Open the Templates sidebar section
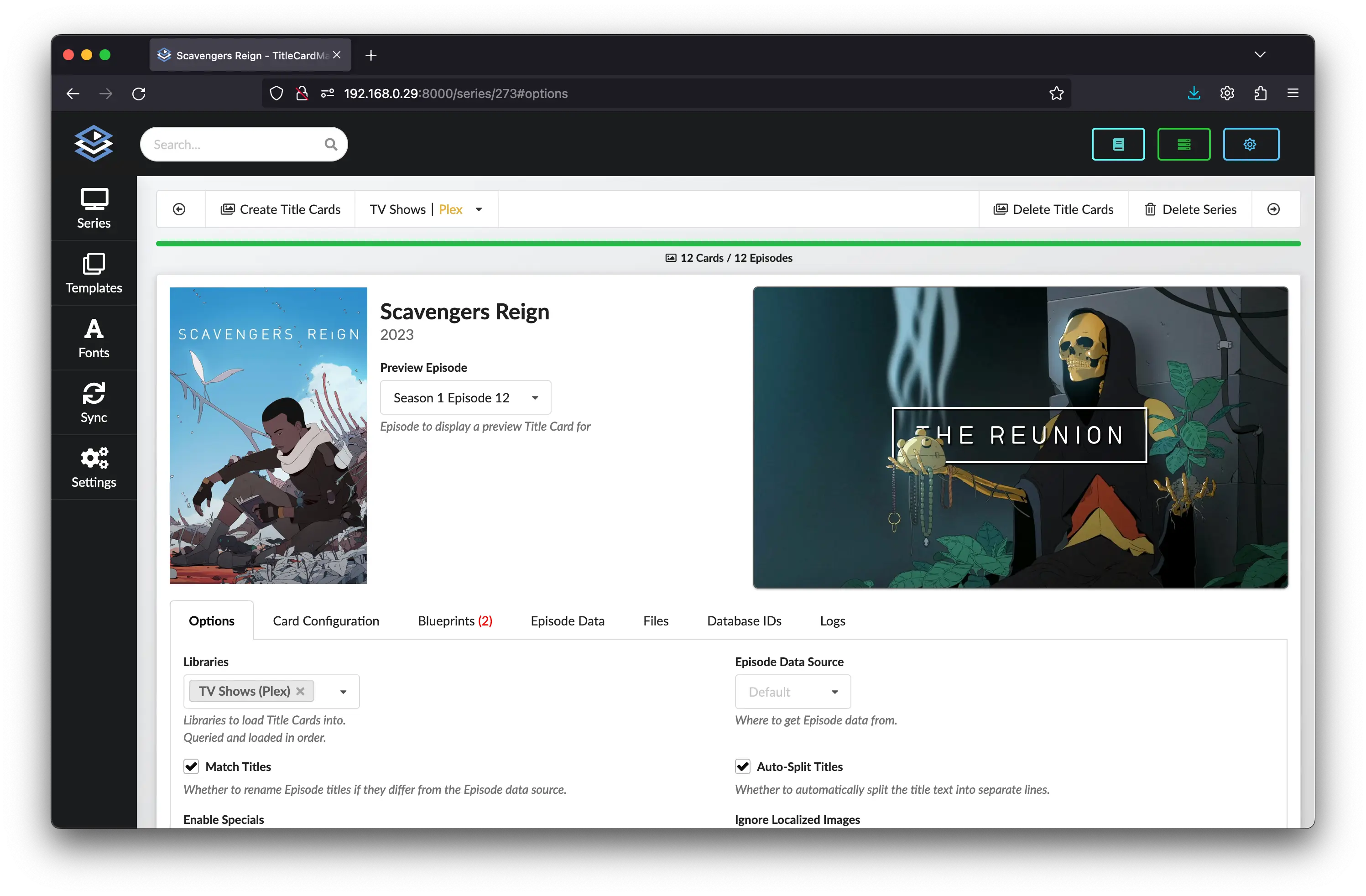Image resolution: width=1366 pixels, height=896 pixels. point(94,273)
